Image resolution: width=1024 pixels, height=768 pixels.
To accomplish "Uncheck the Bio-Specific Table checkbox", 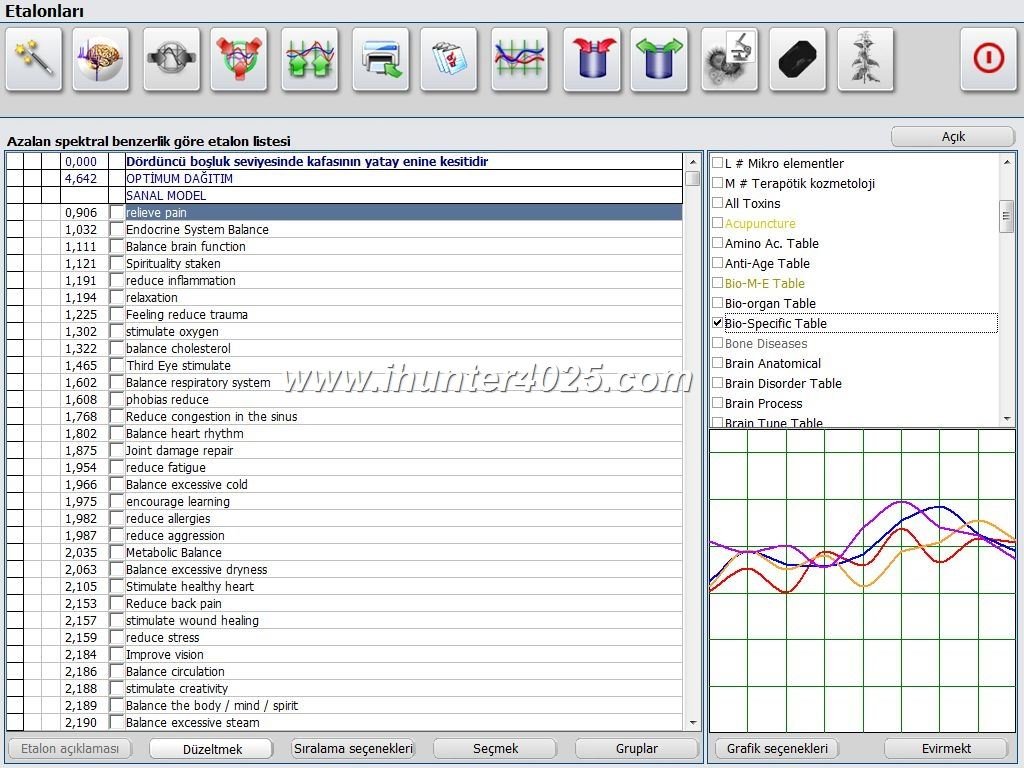I will coord(717,323).
